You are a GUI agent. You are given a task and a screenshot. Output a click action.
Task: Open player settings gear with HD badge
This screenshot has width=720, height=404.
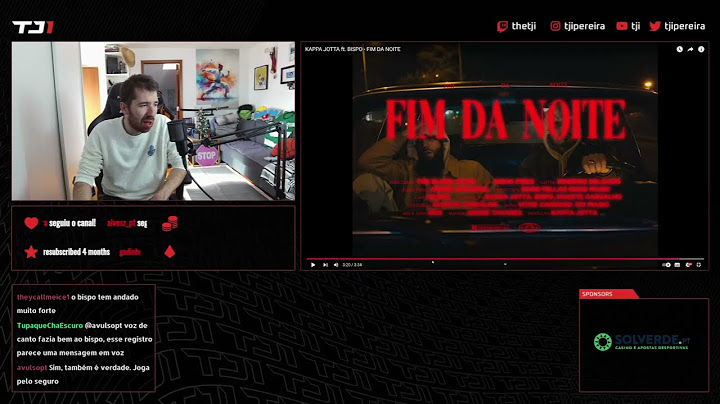click(688, 265)
